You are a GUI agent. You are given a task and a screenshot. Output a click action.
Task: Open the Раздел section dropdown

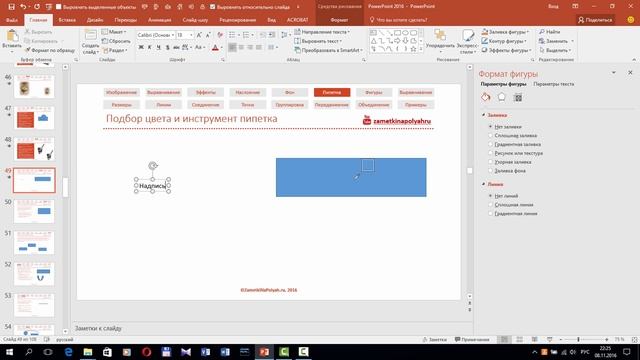point(115,50)
